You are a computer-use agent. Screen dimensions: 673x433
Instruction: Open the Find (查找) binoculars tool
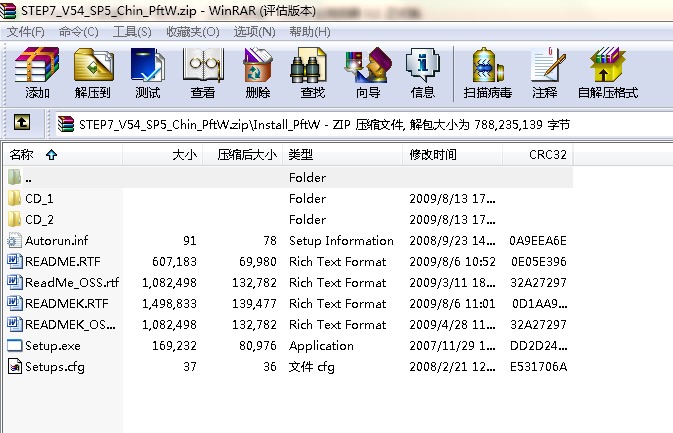tap(312, 73)
